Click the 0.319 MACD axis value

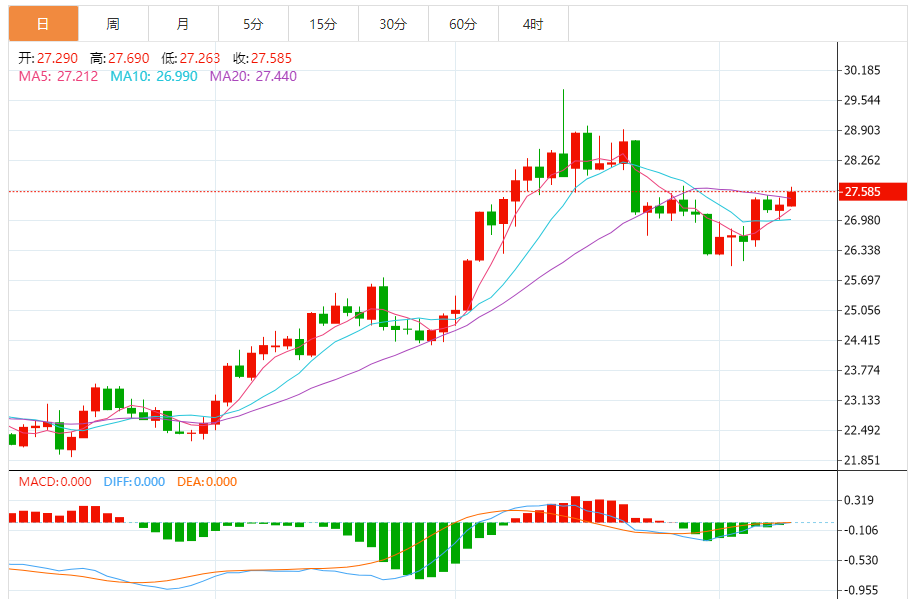(x=859, y=500)
